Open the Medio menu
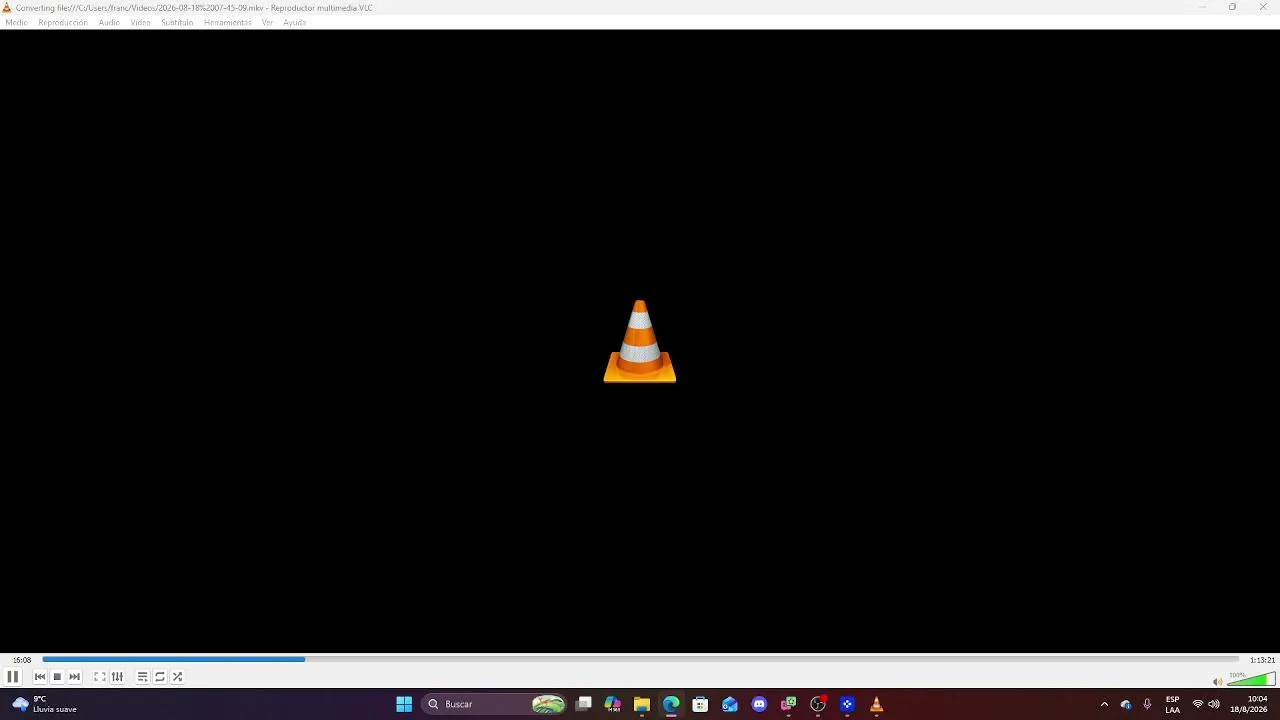Screen dimensions: 1280x720 click(17, 22)
